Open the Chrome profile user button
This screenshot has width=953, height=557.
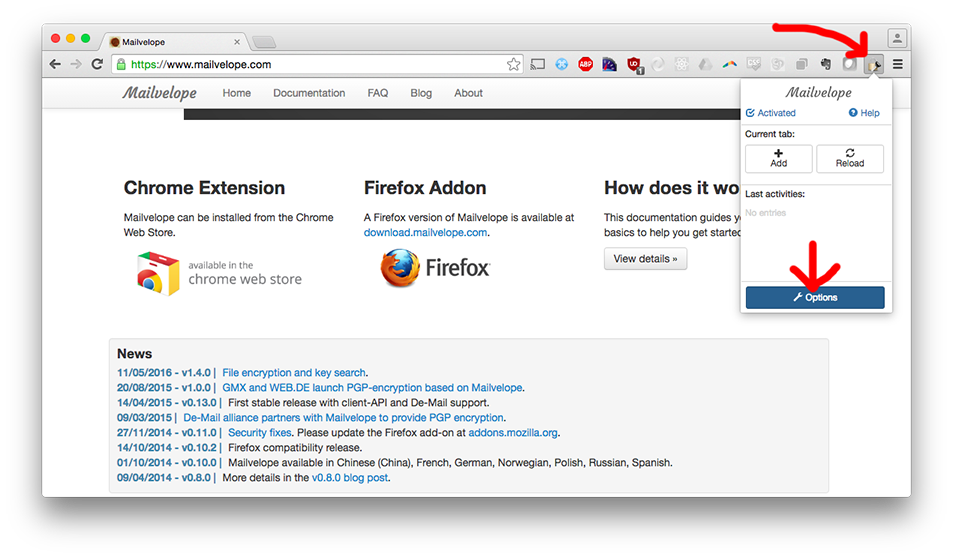pos(897,38)
